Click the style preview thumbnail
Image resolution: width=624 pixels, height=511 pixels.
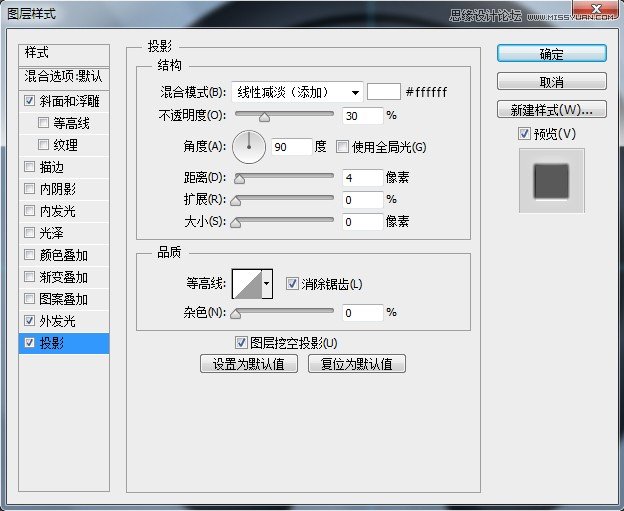[552, 181]
